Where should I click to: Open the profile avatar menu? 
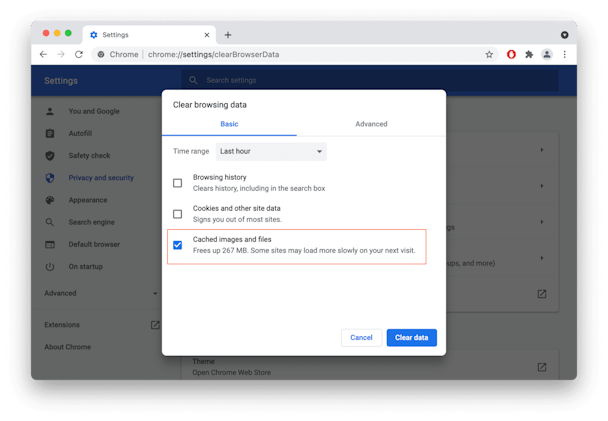pos(547,54)
